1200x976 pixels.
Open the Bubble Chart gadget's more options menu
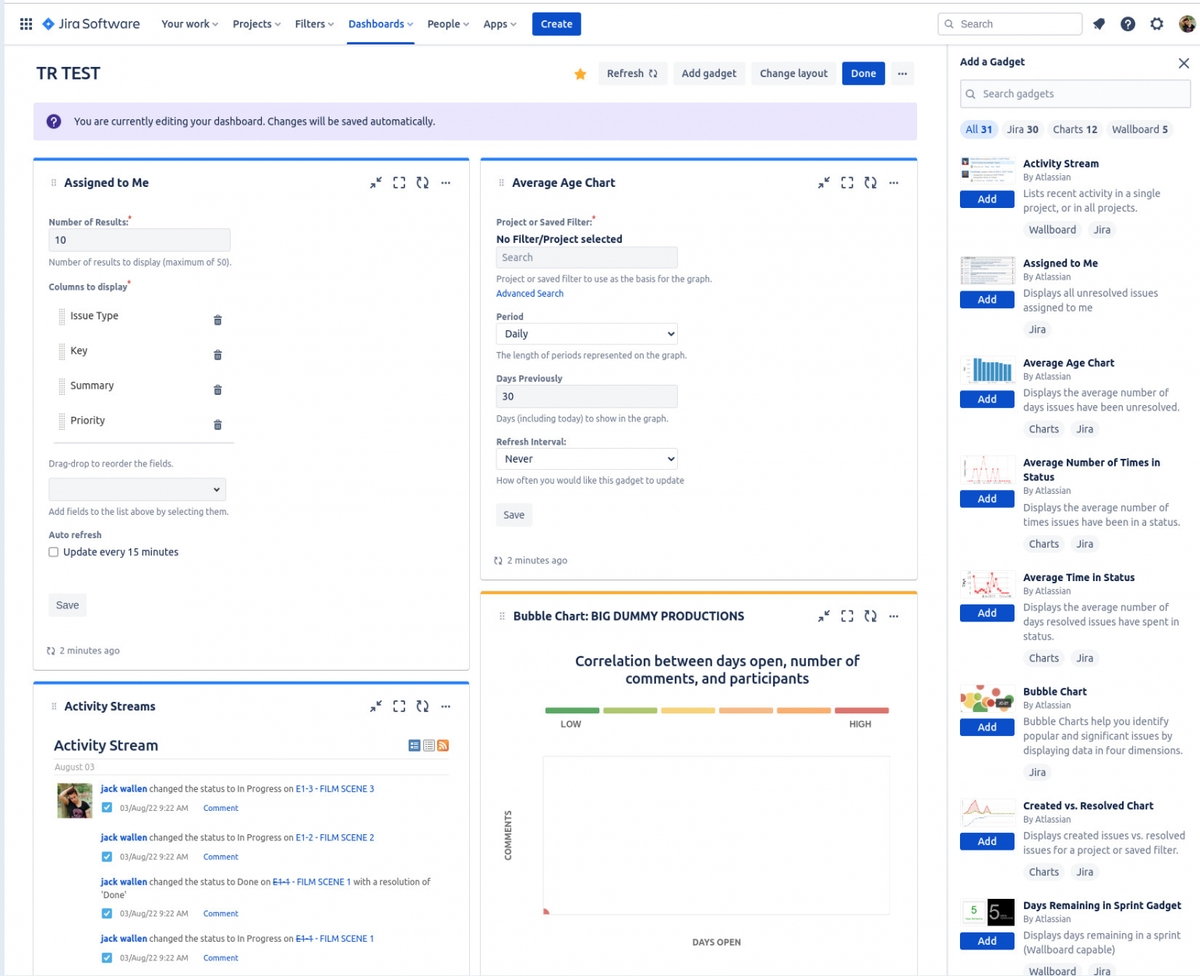tap(893, 616)
